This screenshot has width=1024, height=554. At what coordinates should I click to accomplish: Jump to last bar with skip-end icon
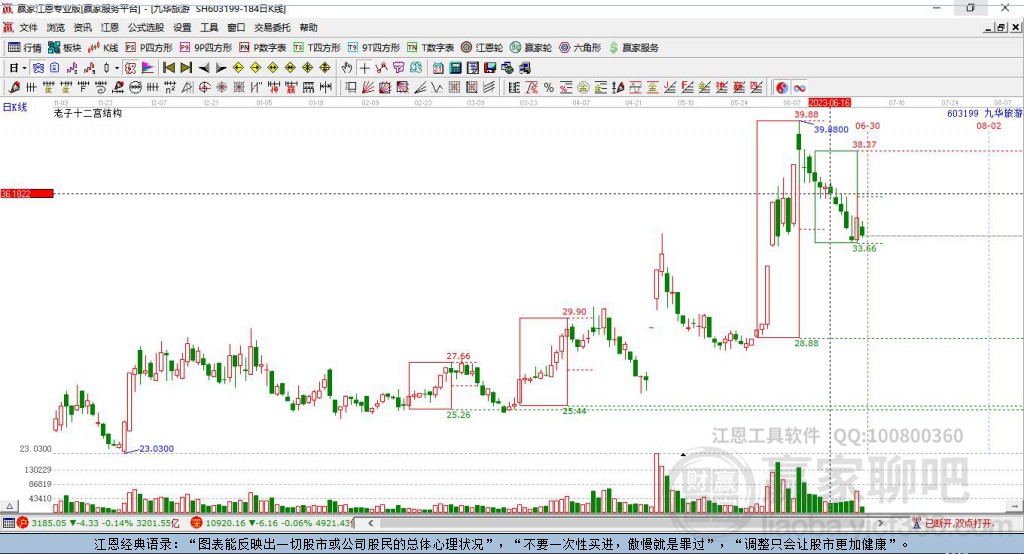pos(186,68)
